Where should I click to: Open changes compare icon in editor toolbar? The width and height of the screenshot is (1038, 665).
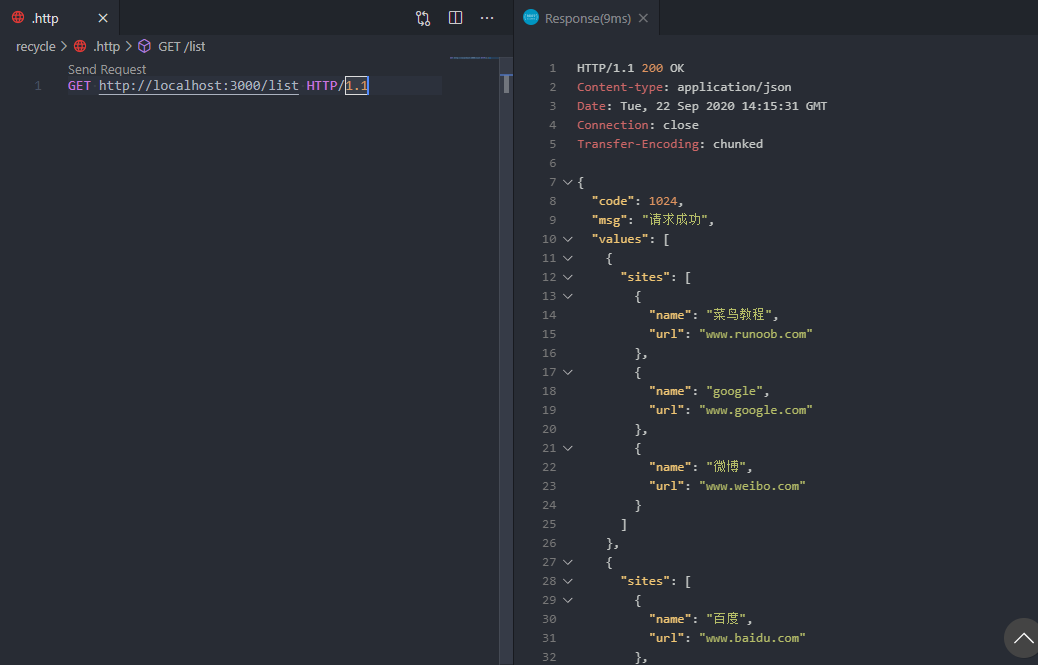(x=423, y=18)
